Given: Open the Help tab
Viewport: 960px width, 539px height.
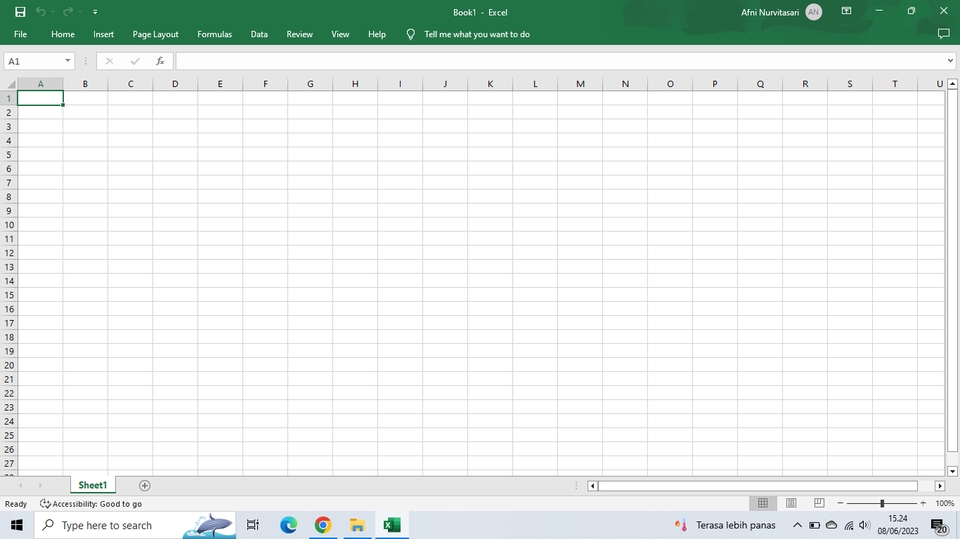Looking at the screenshot, I should click(x=377, y=34).
